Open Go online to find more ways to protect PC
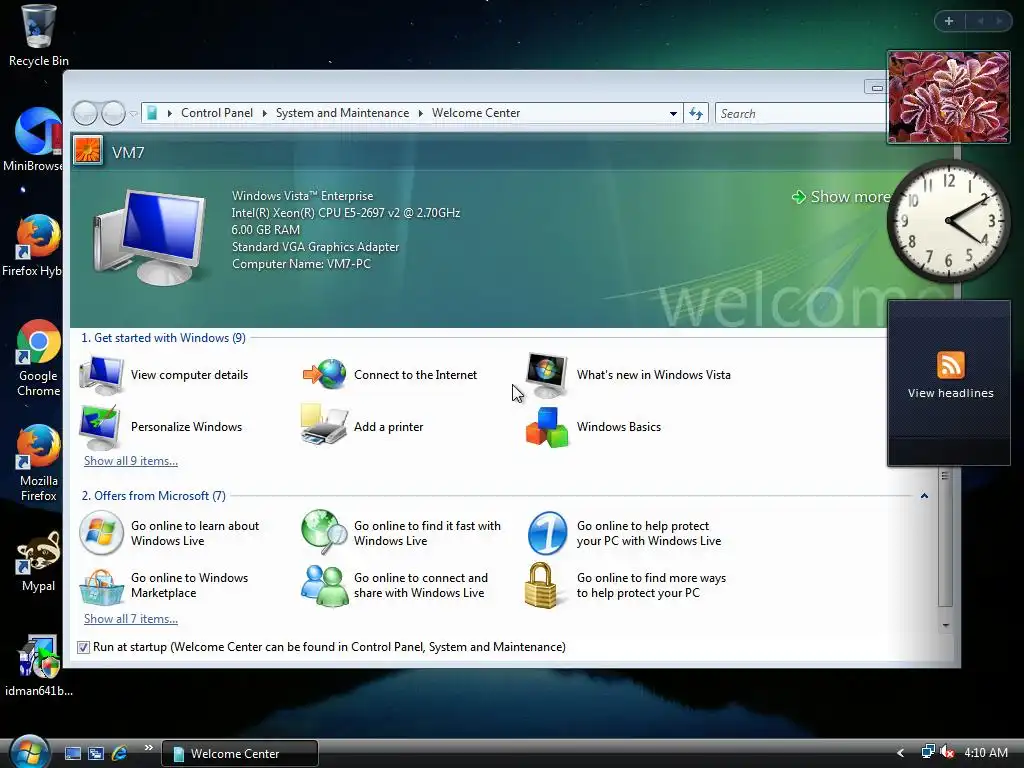Image resolution: width=1024 pixels, height=768 pixels. (x=626, y=586)
